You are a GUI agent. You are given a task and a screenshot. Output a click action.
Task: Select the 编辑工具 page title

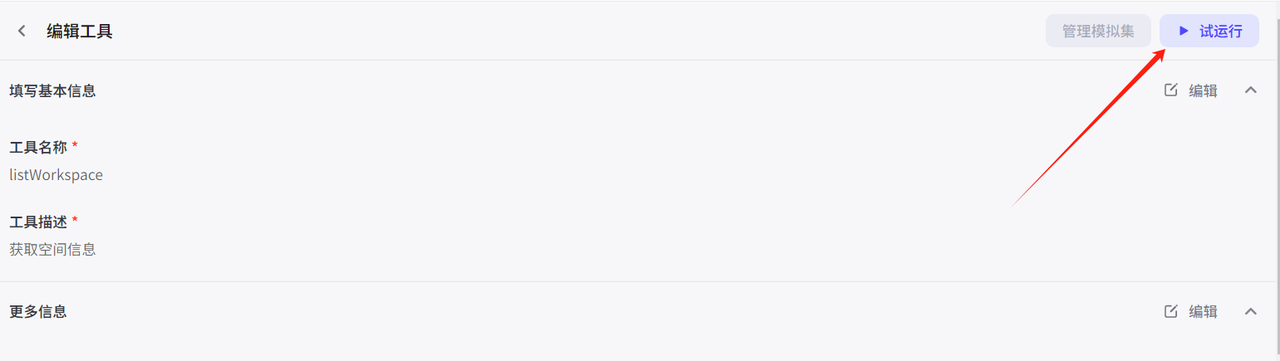coord(80,31)
